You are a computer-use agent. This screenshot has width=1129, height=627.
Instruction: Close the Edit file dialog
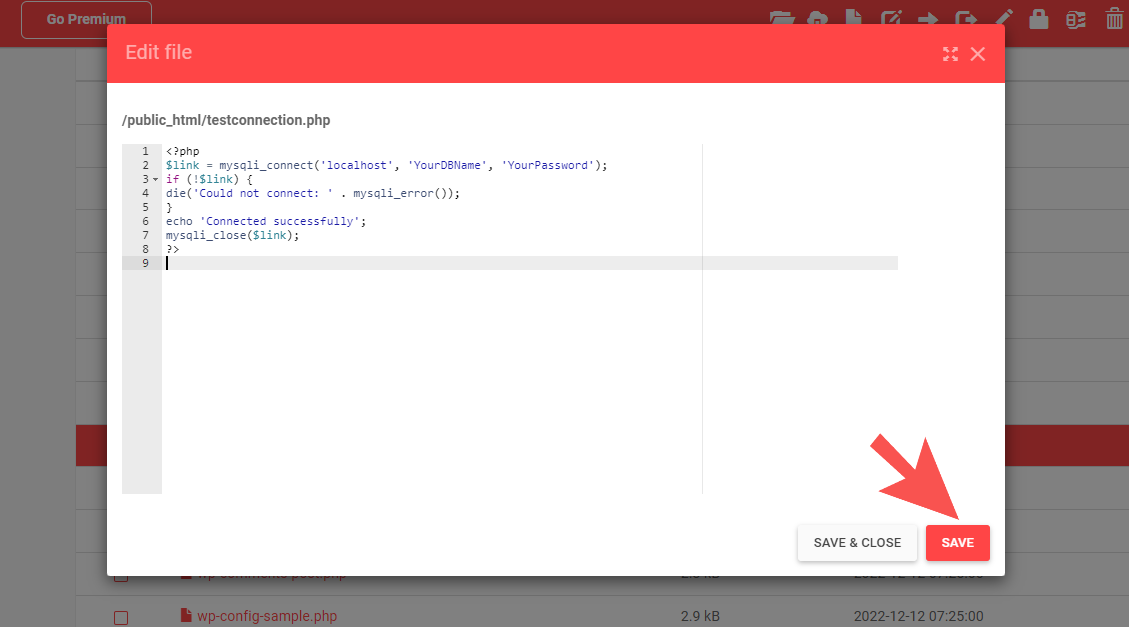[x=978, y=54]
